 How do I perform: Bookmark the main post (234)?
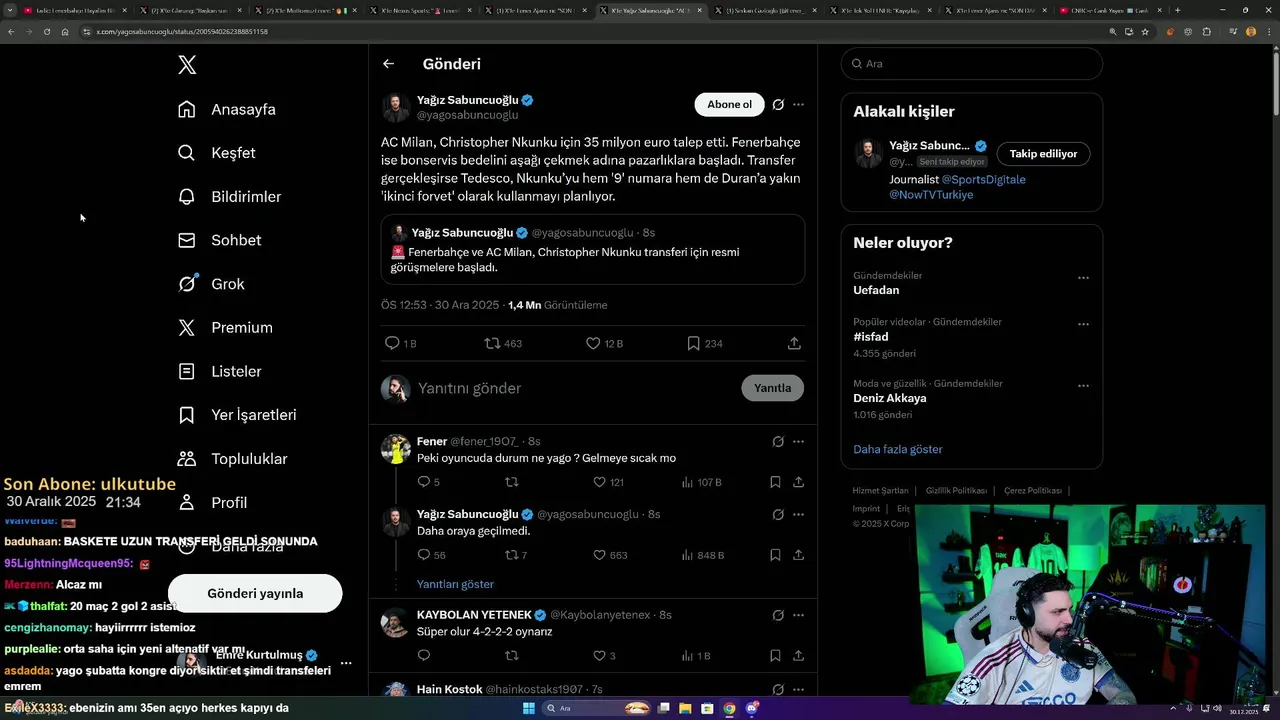pyautogui.click(x=704, y=343)
